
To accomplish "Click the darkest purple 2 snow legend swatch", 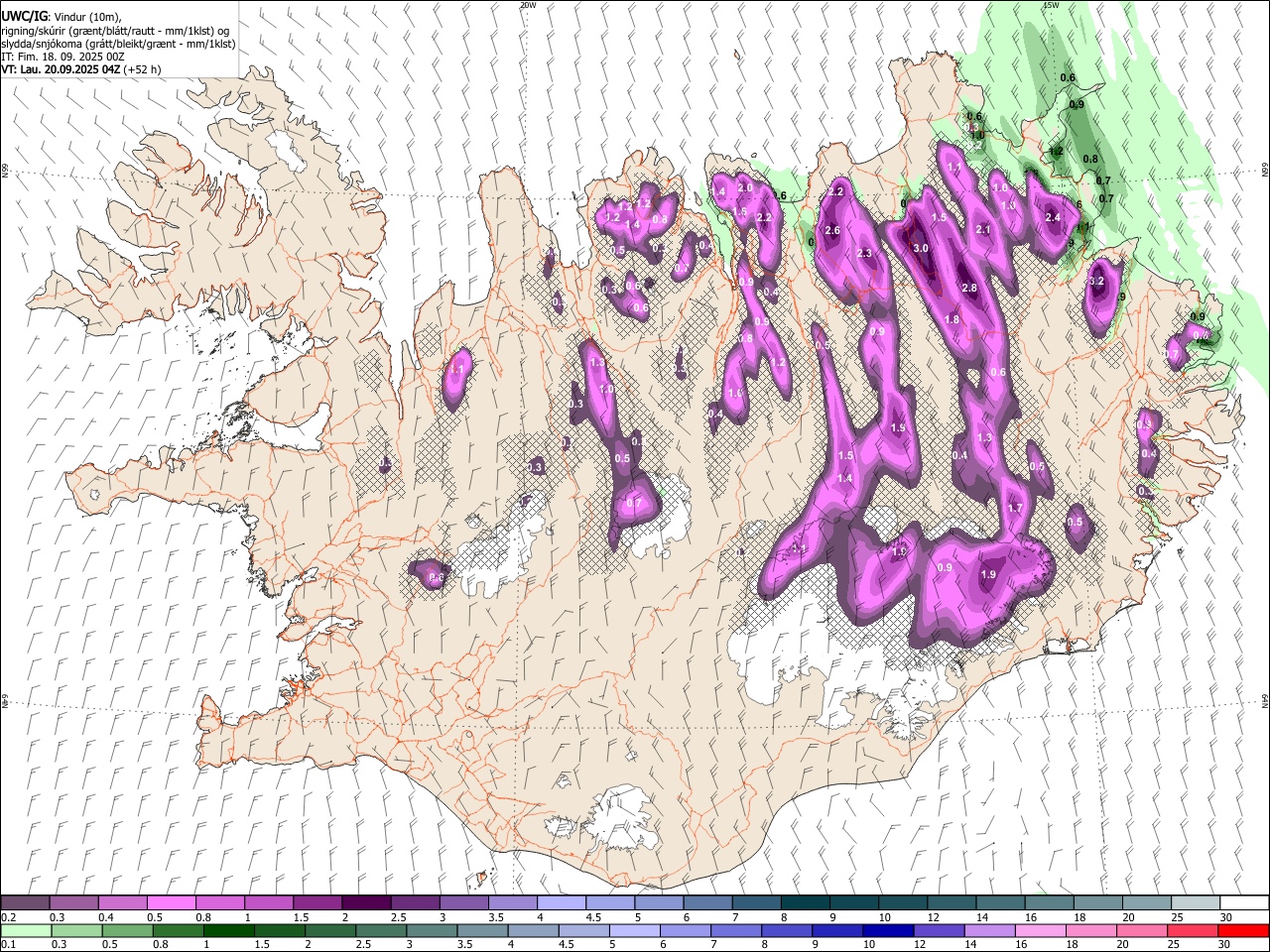I will (x=365, y=903).
